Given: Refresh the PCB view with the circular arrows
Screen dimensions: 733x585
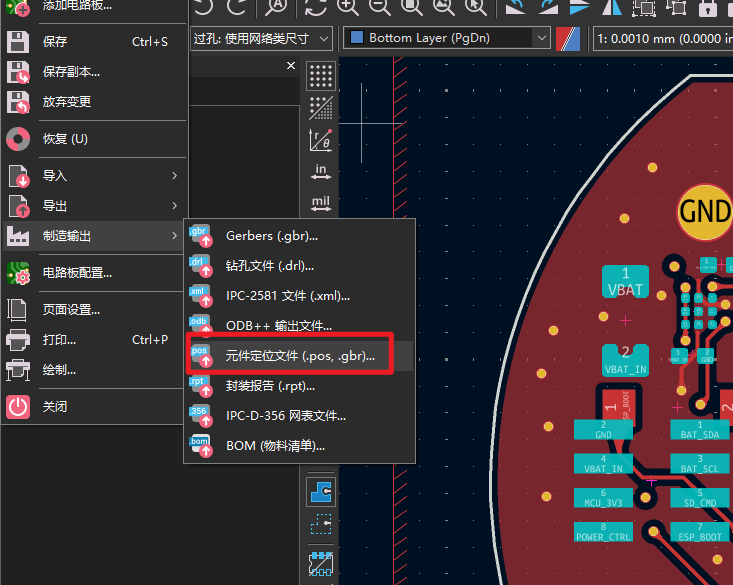Looking at the screenshot, I should [x=316, y=7].
